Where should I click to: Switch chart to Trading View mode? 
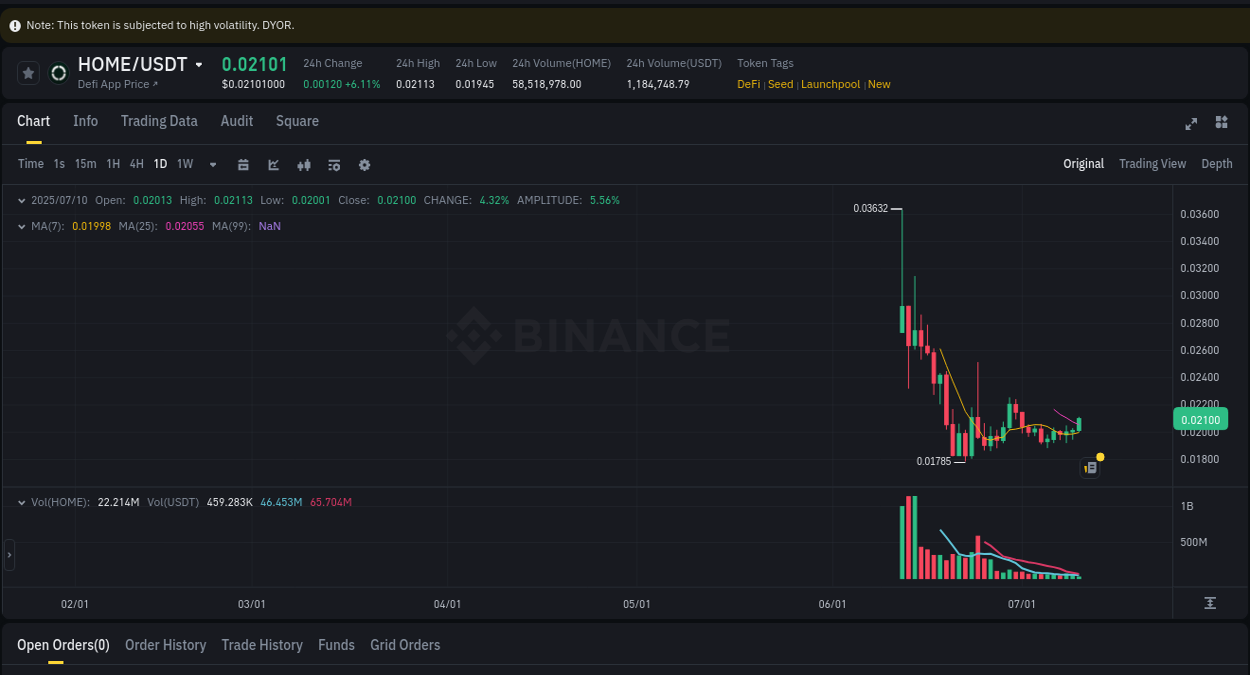[1152, 163]
